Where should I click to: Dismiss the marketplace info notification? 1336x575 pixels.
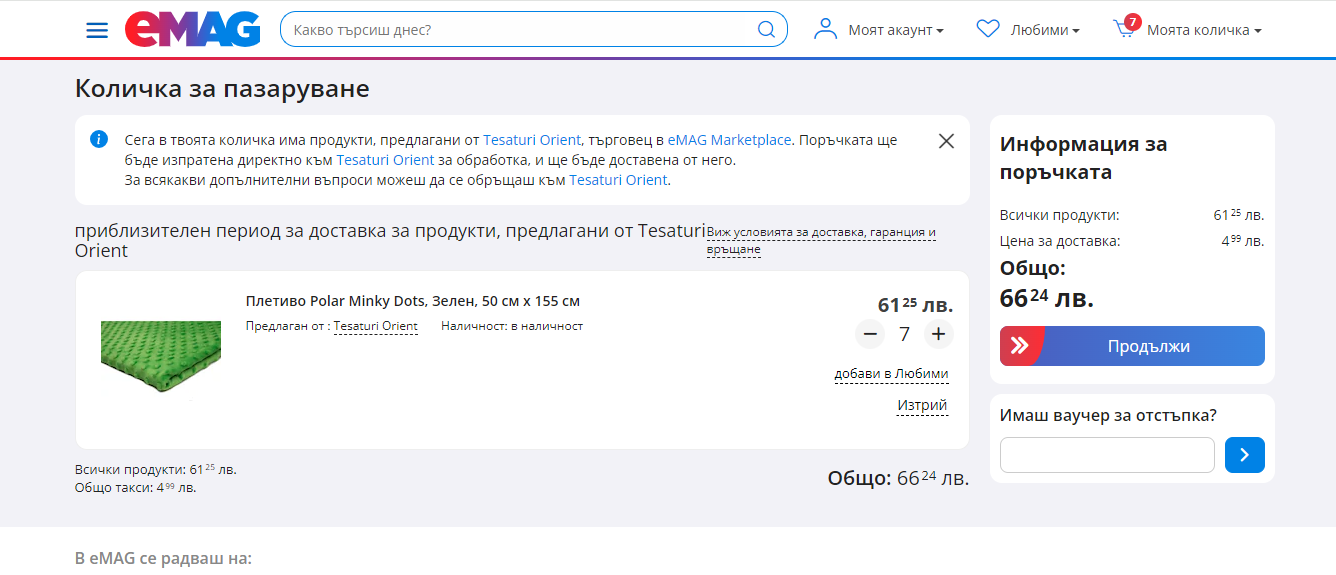click(x=946, y=141)
